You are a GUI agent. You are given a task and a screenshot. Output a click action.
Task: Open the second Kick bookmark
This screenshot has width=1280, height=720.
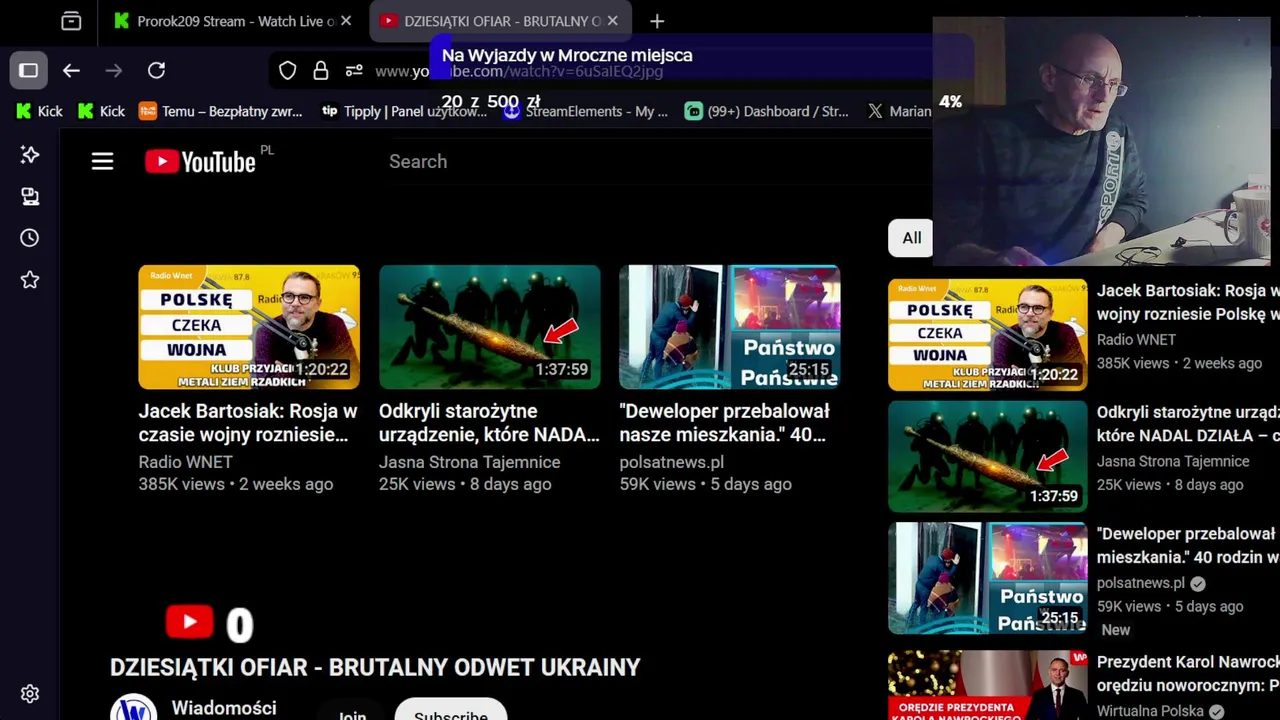click(101, 111)
